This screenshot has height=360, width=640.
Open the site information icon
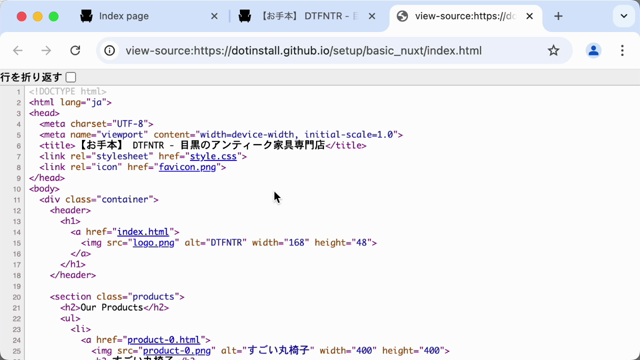pos(109,51)
